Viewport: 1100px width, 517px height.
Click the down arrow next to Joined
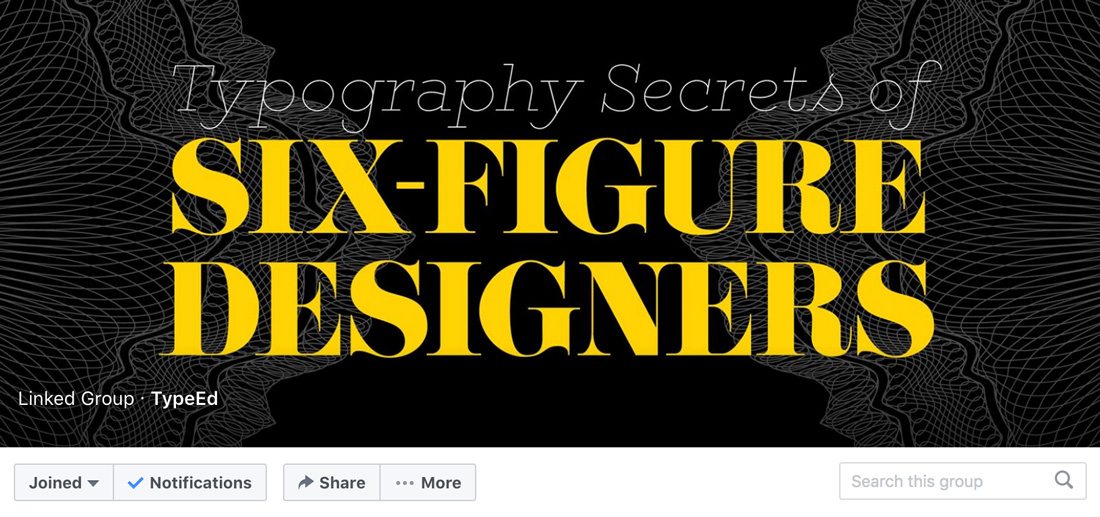click(93, 483)
